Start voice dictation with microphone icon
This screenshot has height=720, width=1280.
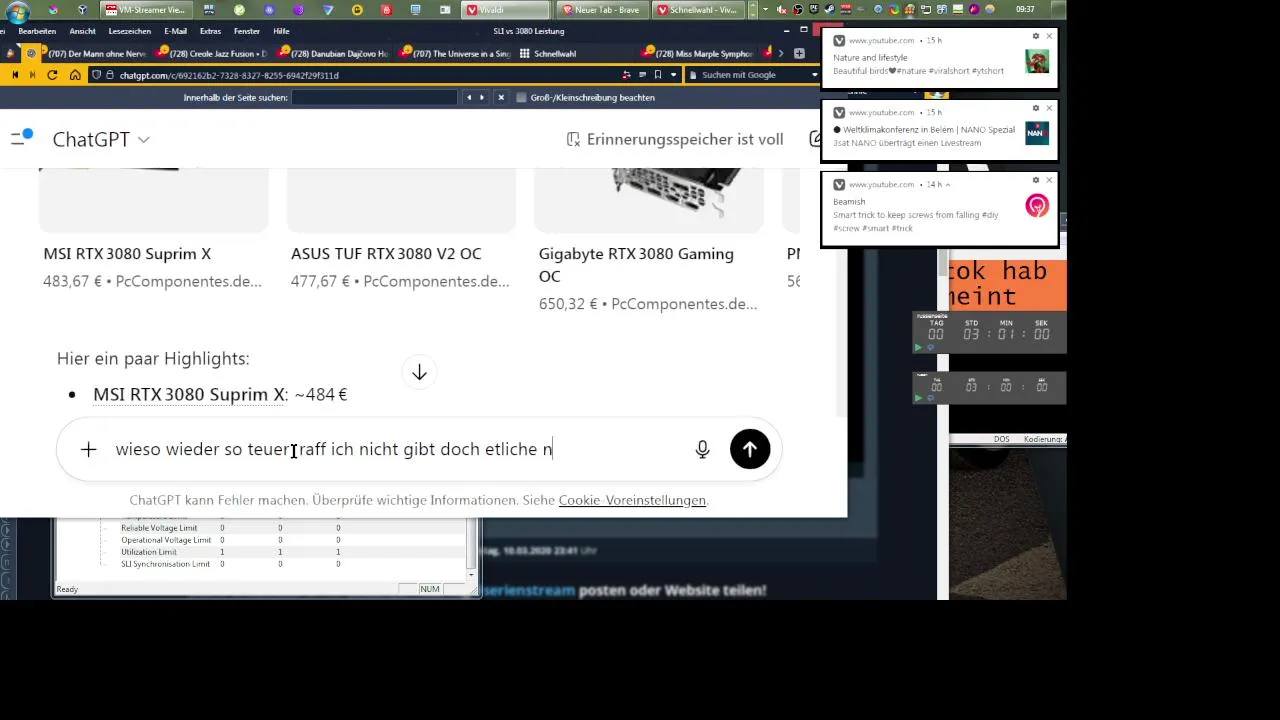(x=703, y=449)
